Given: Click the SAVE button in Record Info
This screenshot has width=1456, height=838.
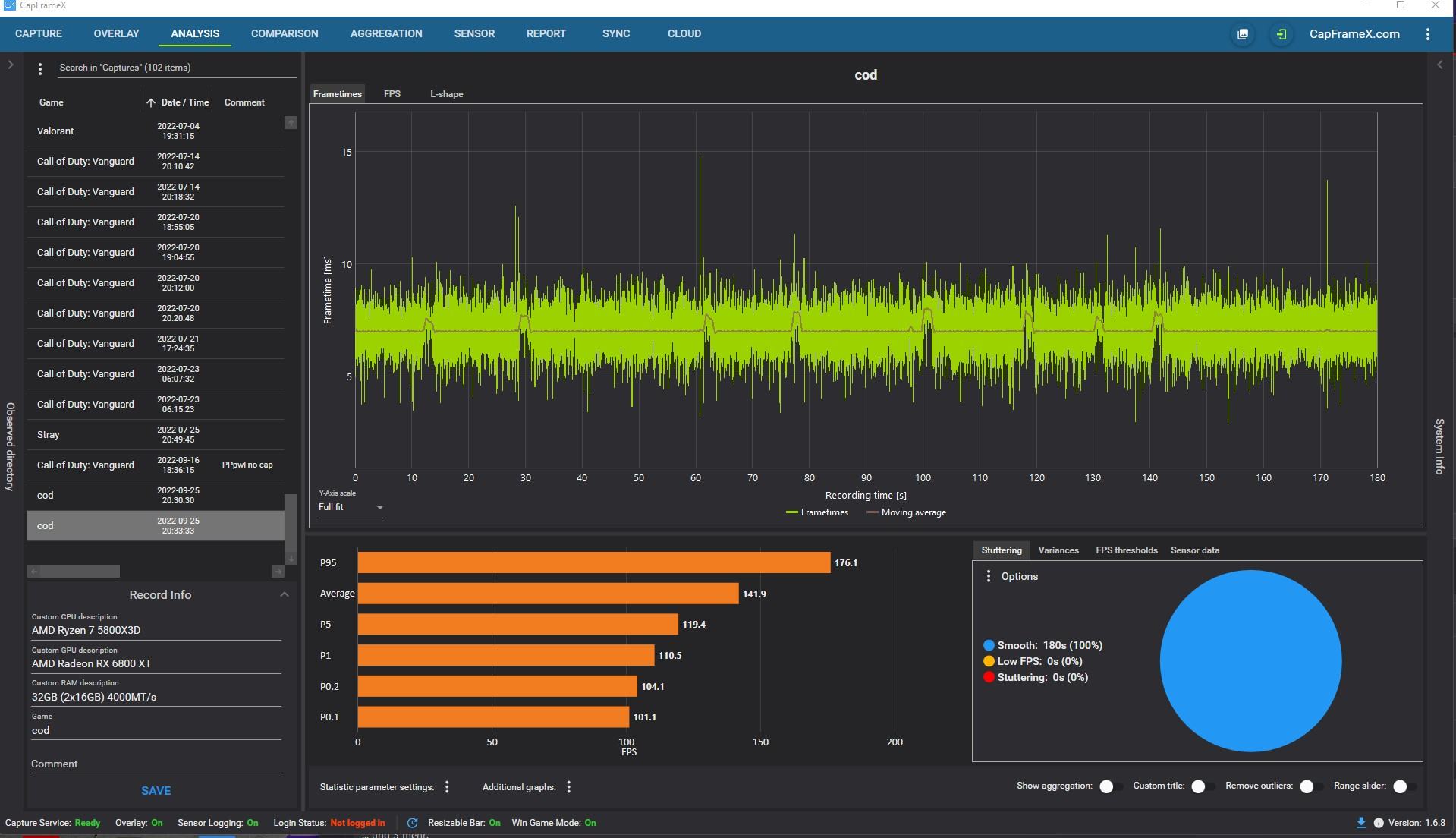Looking at the screenshot, I should [156, 791].
